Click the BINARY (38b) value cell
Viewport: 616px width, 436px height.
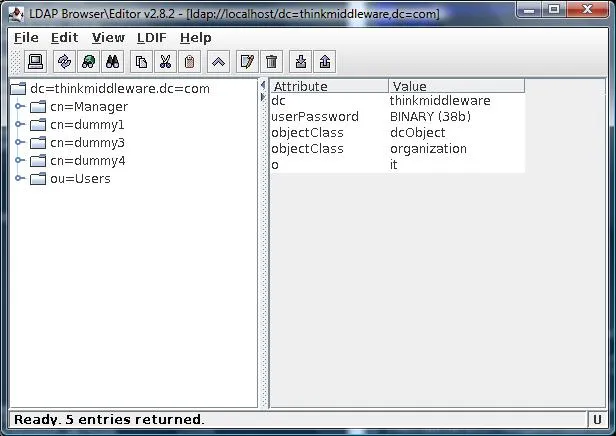[457, 117]
